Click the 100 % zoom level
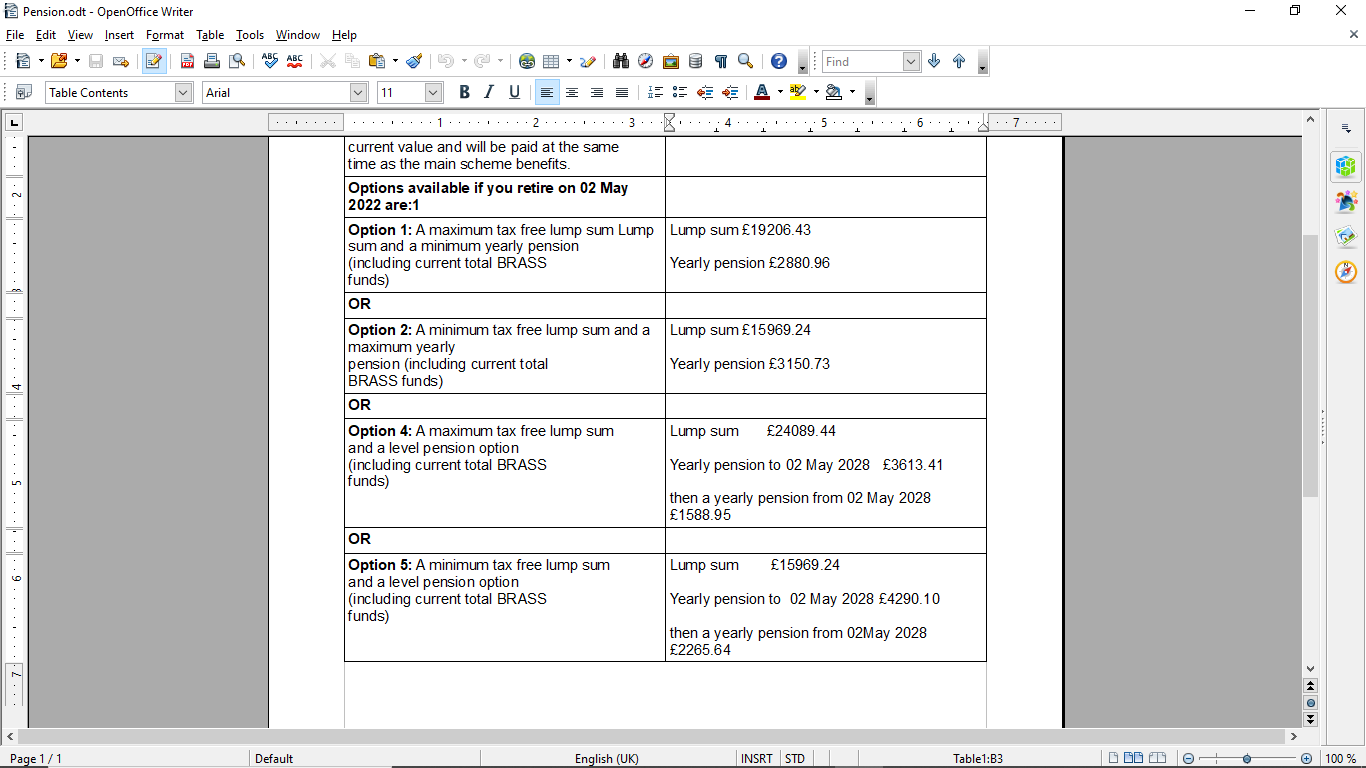 coord(1340,759)
